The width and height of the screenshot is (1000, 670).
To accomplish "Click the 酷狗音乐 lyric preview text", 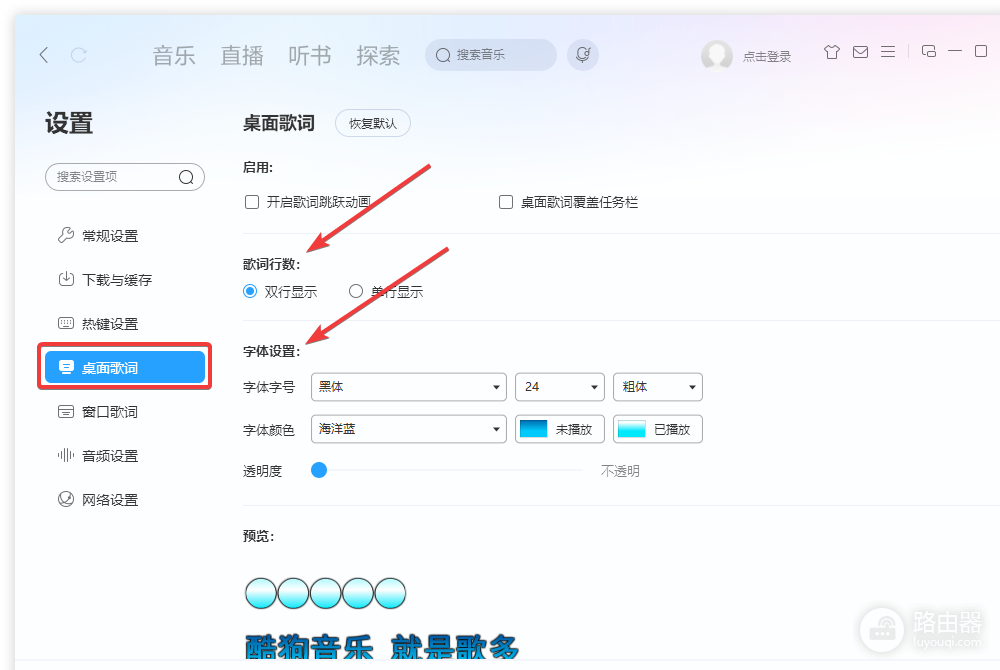I will (x=309, y=646).
